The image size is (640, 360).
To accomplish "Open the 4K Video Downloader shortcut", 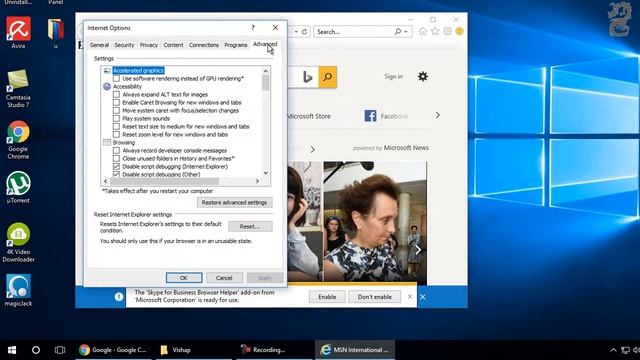I will (x=18, y=242).
